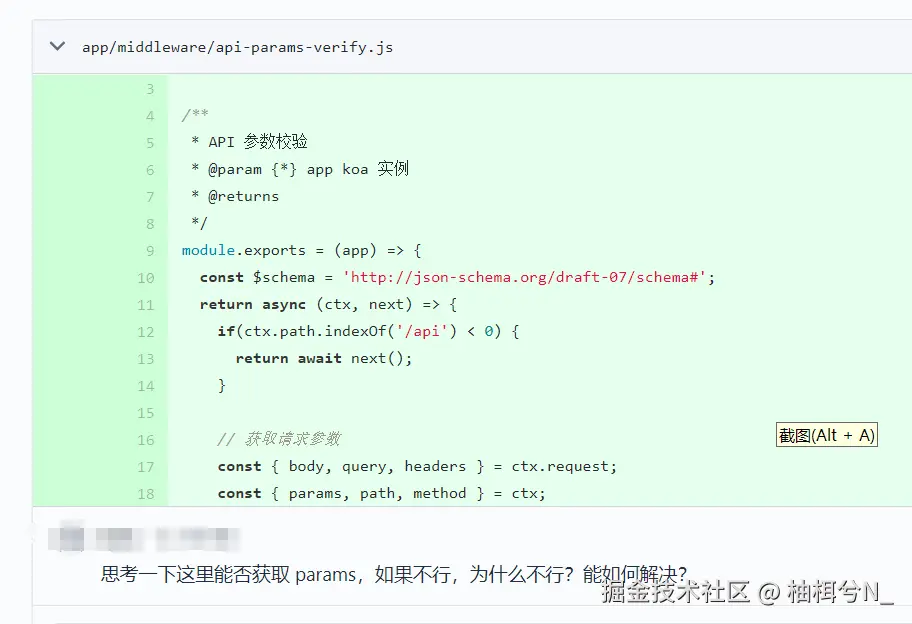
Task: Click the comment opener '/**' line
Action: [x=195, y=115]
